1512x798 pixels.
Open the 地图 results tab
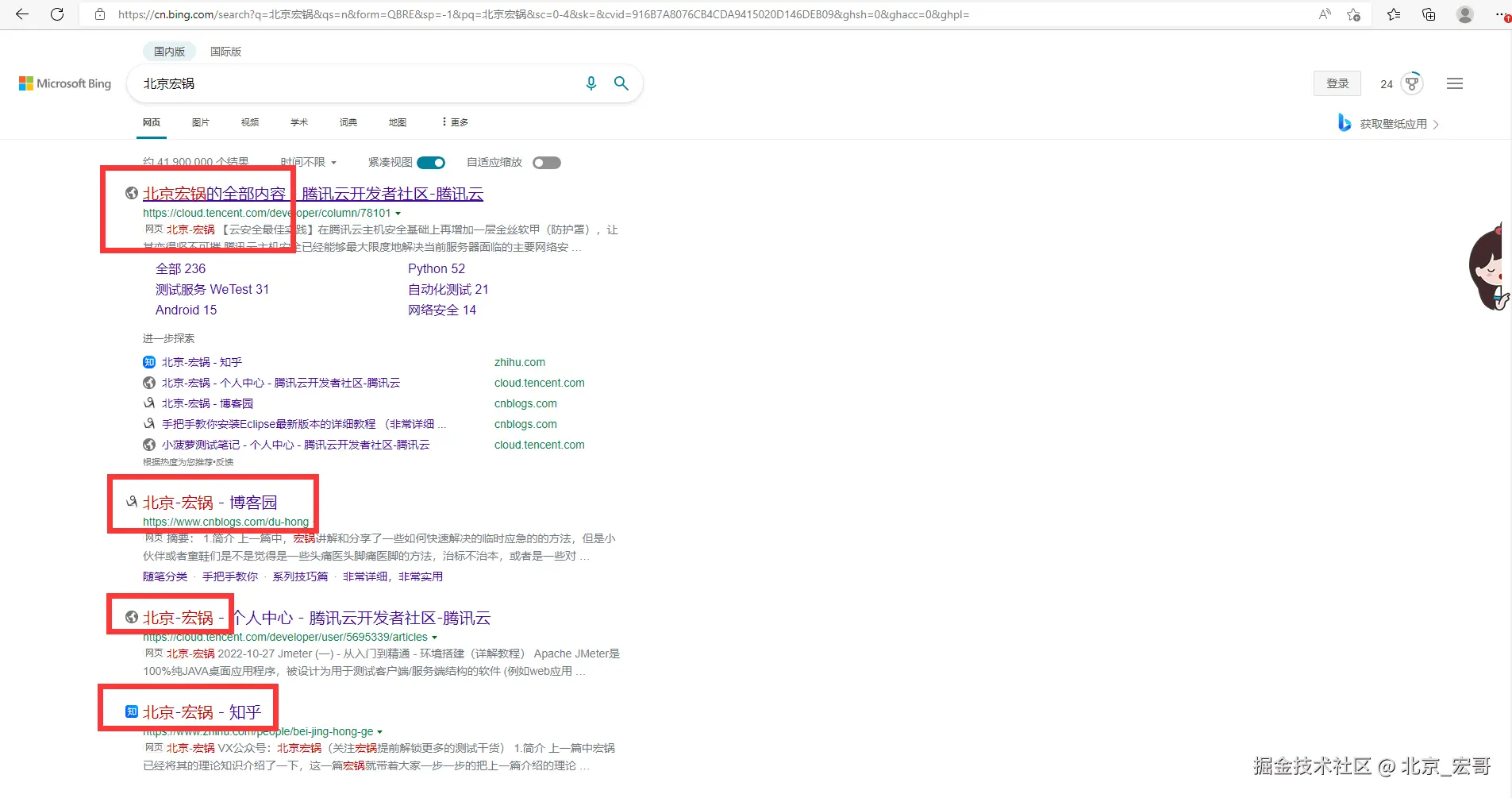[x=398, y=122]
